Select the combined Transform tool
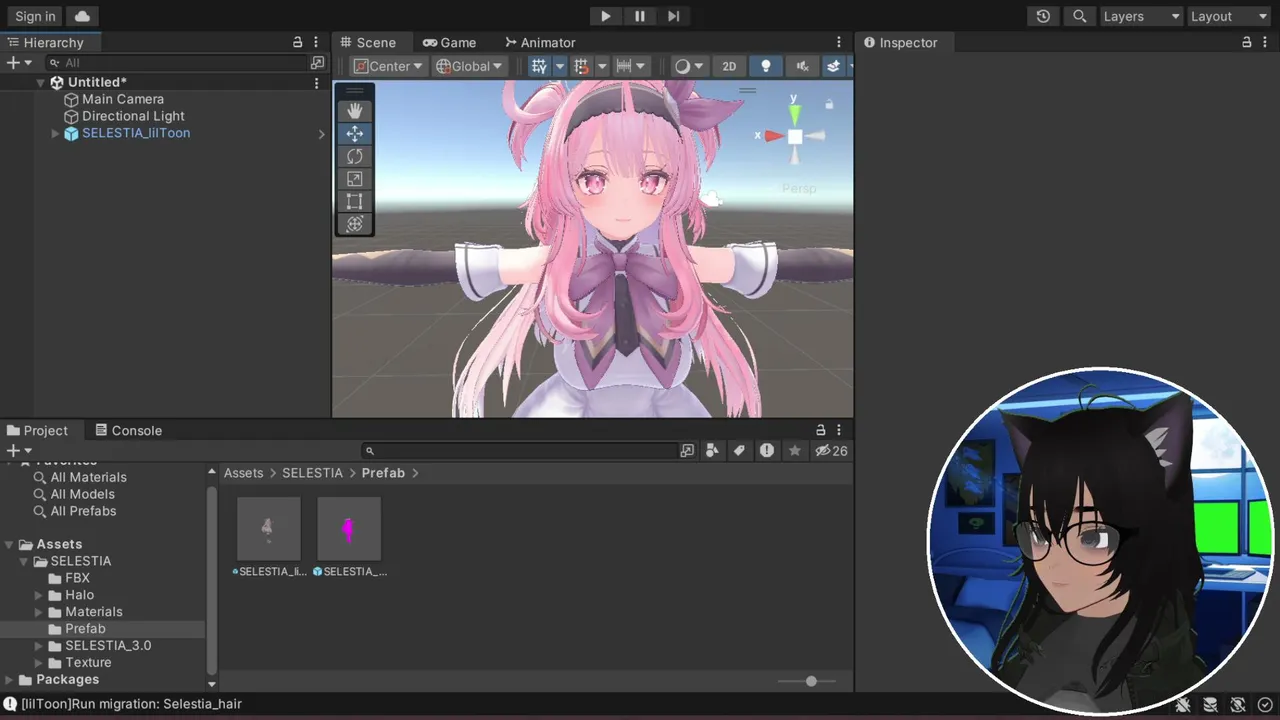 [x=354, y=225]
